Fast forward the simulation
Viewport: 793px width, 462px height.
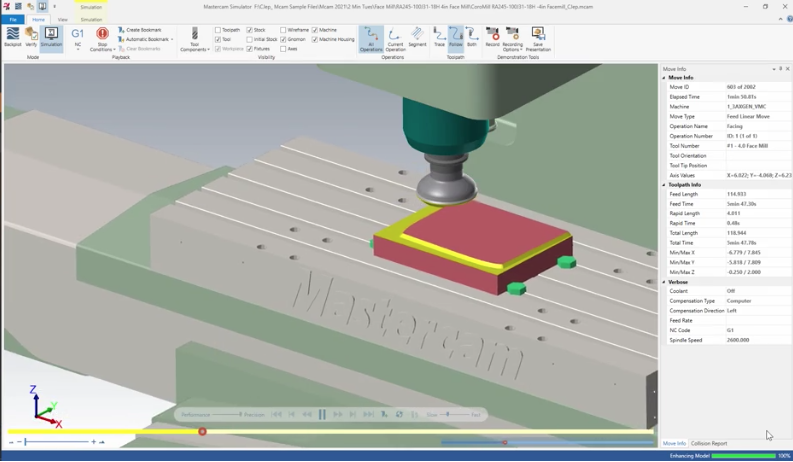coord(338,414)
